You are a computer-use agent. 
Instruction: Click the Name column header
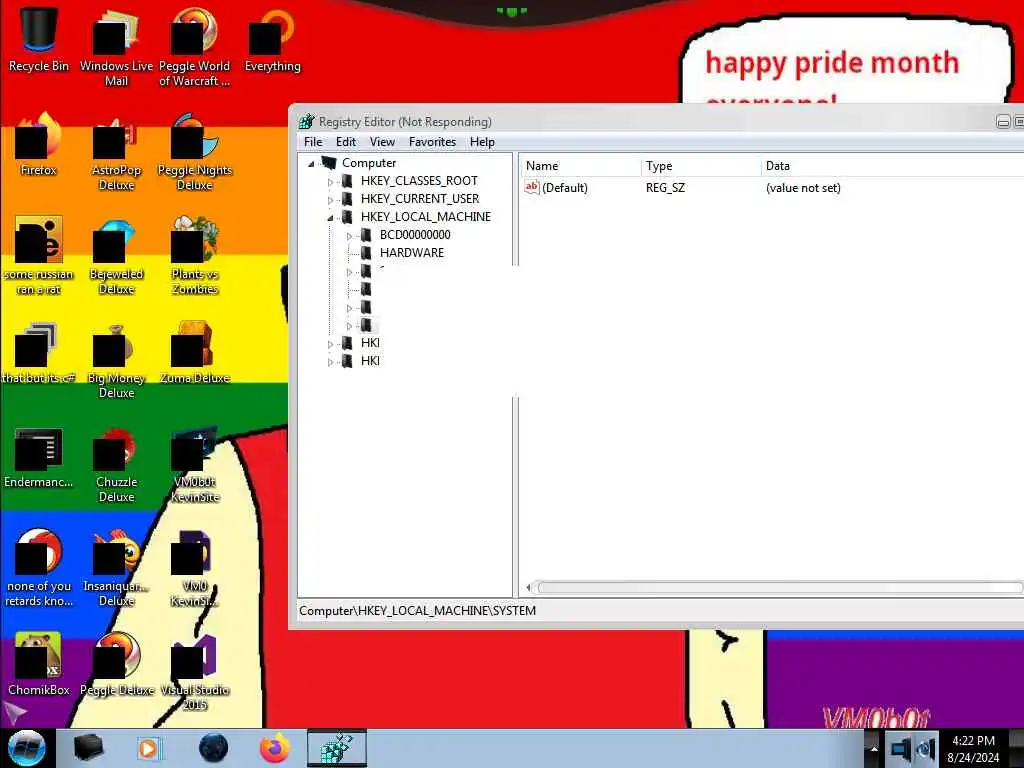point(581,166)
